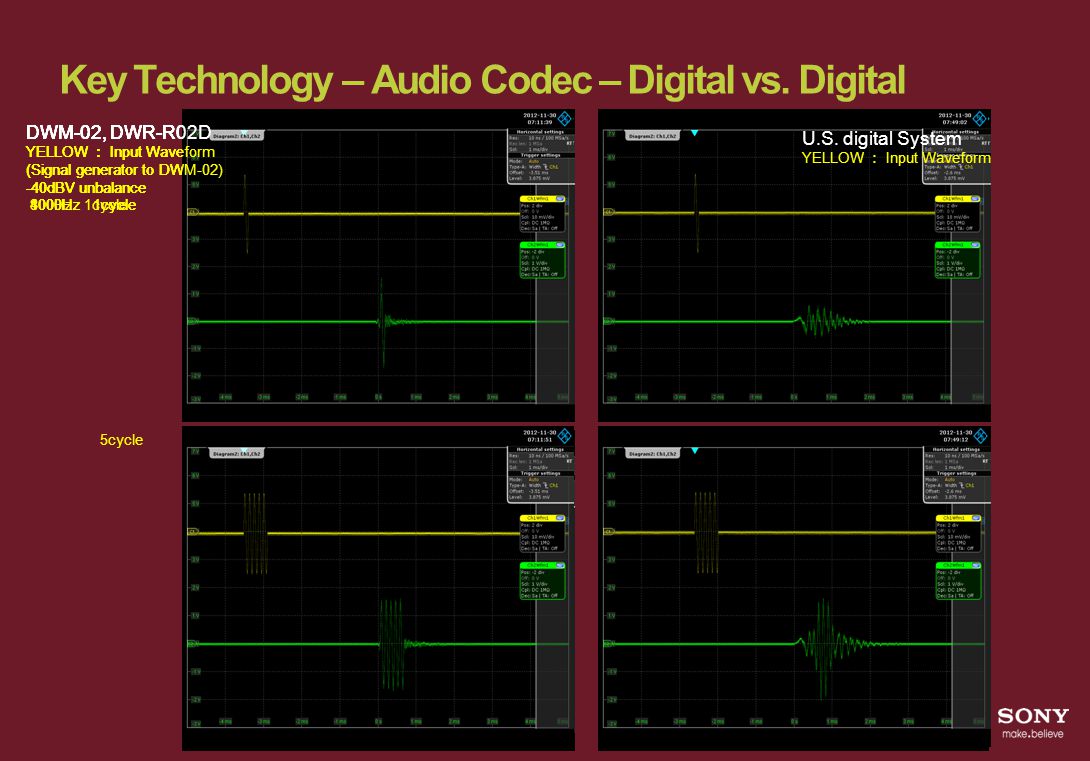Click the cyan trigger position marker on the 07:49:12 scope
The width and height of the screenshot is (1090, 761).
pos(694,451)
